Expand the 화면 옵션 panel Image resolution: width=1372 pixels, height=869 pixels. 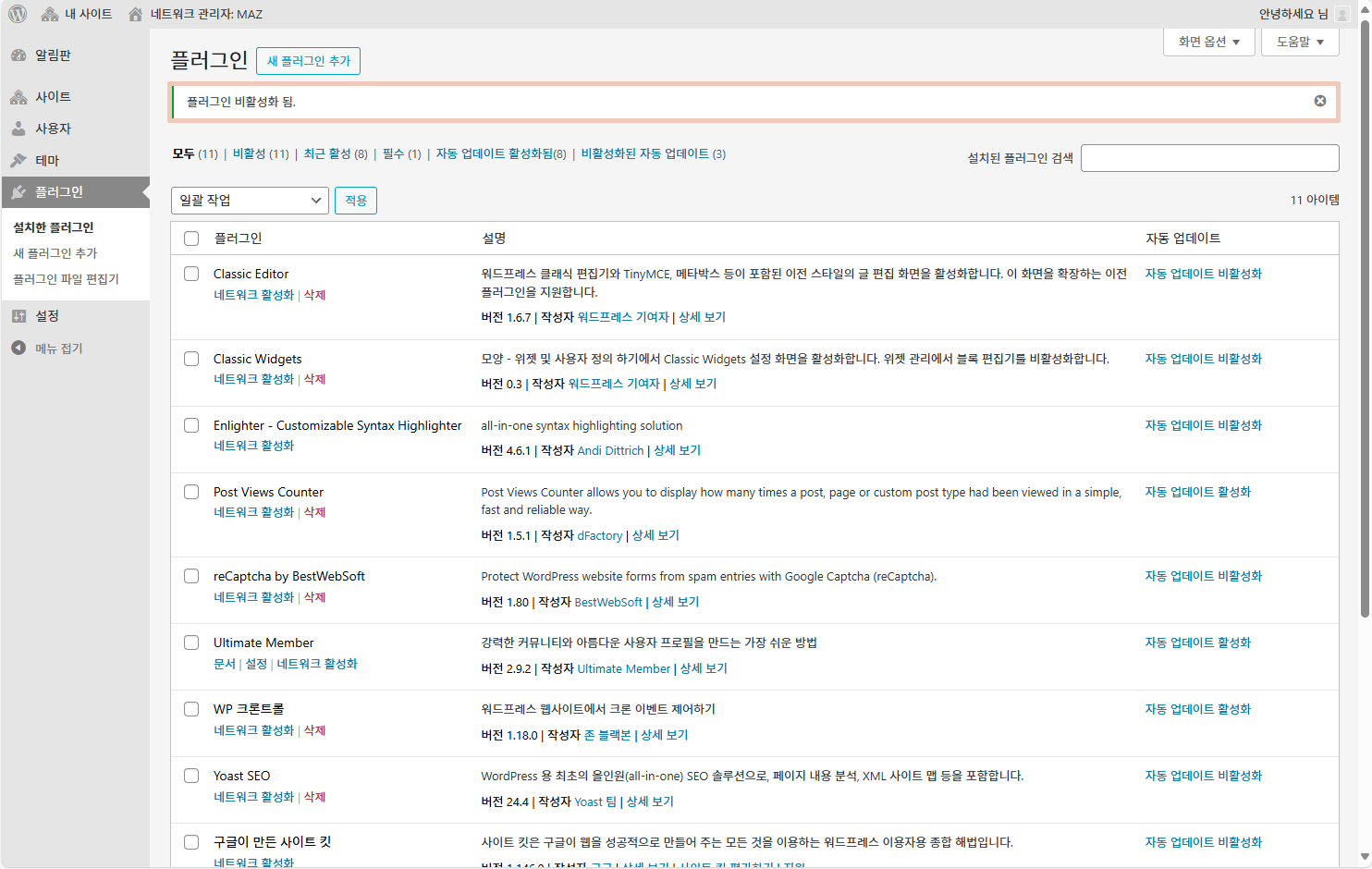click(x=1209, y=42)
